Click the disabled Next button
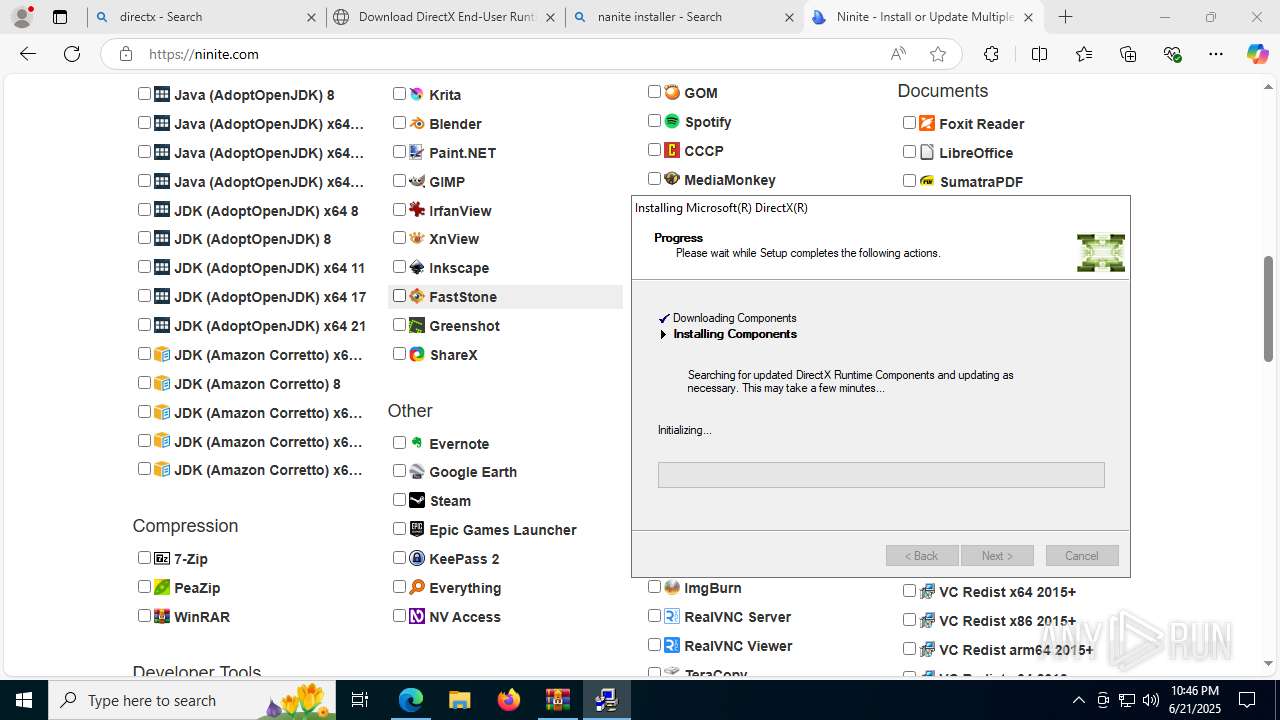 click(997, 556)
